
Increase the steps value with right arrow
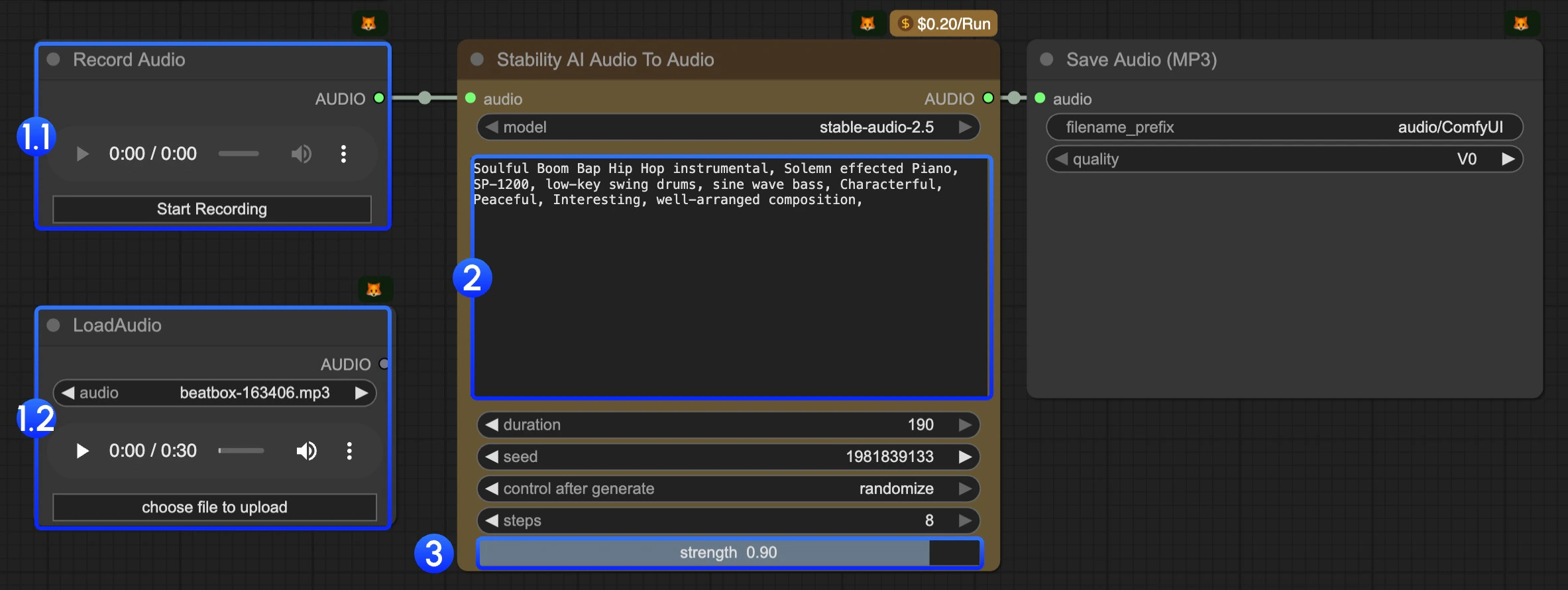[x=965, y=520]
